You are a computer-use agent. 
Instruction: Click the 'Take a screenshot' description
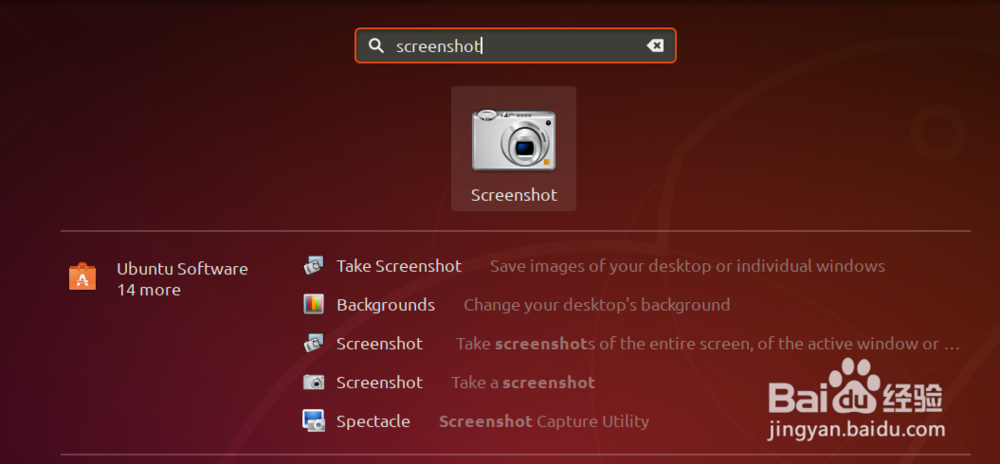(x=523, y=382)
